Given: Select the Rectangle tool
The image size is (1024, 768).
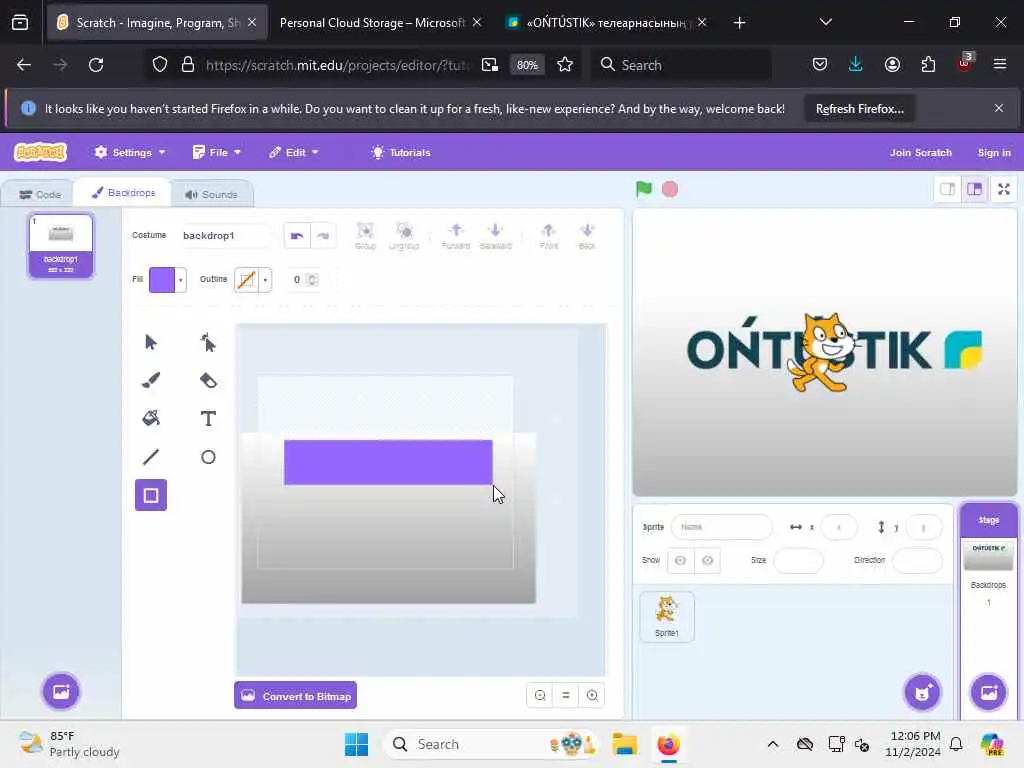Looking at the screenshot, I should click(151, 495).
